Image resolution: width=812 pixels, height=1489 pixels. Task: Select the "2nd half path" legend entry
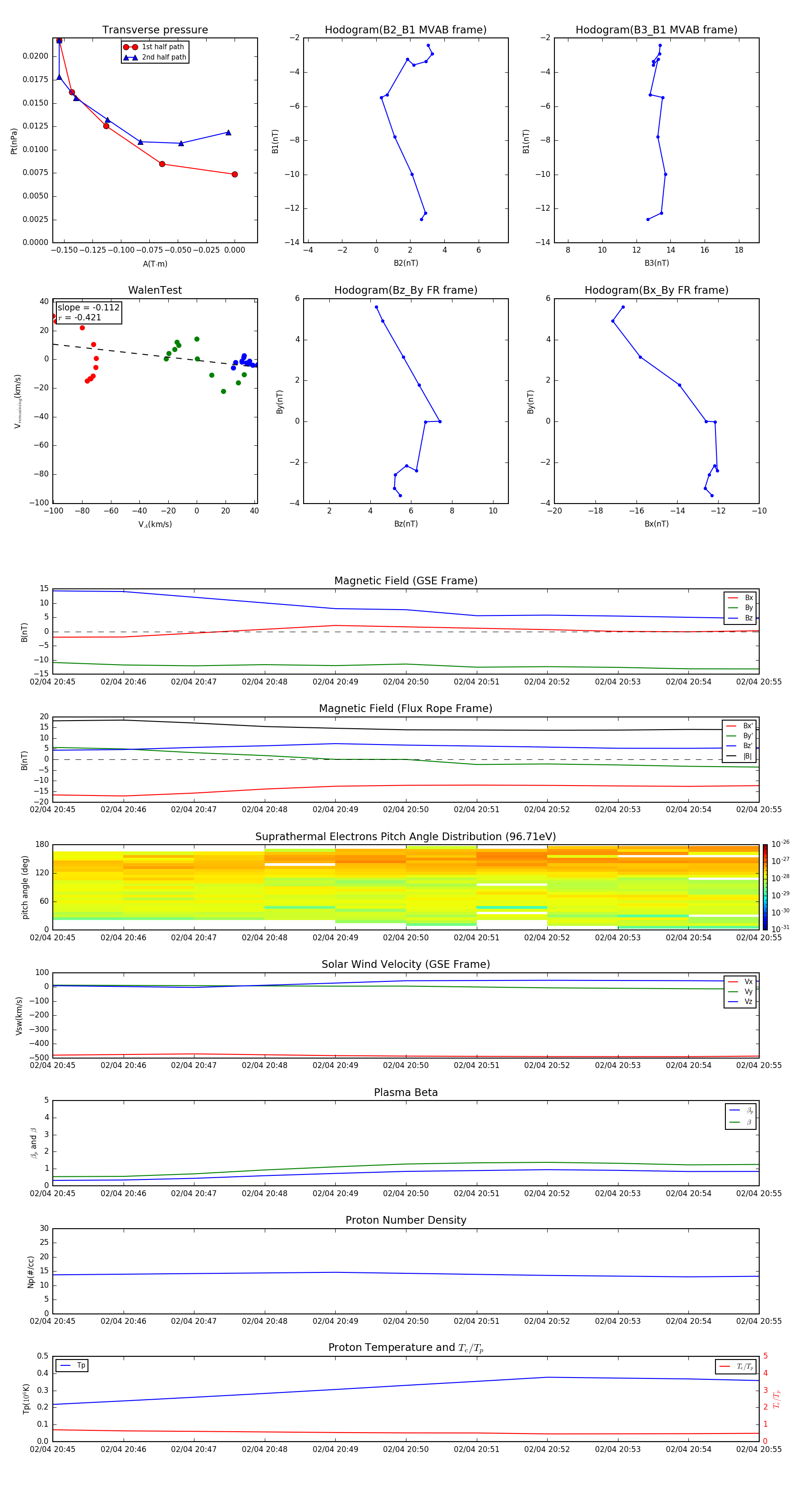[x=155, y=57]
